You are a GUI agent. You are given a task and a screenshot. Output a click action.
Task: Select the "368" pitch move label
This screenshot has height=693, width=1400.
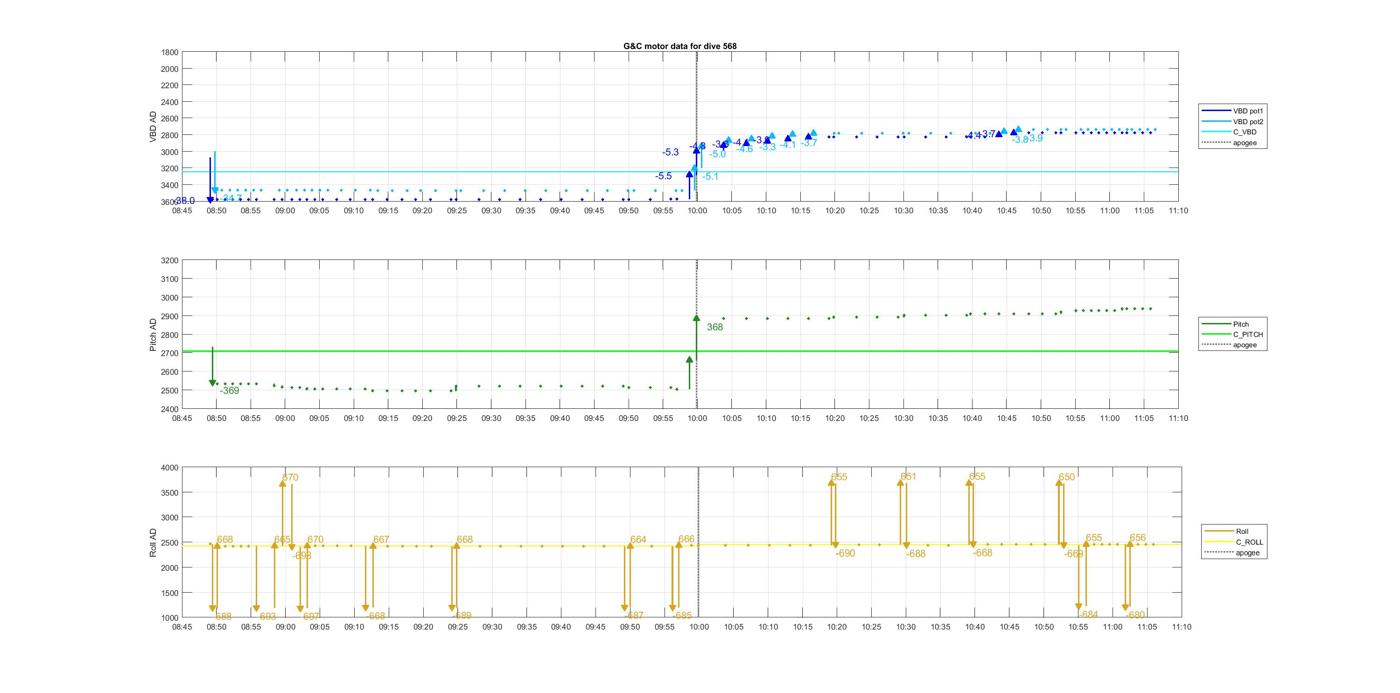(x=715, y=327)
